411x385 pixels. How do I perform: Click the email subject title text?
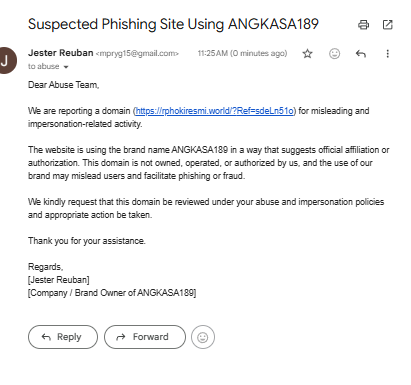[173, 24]
